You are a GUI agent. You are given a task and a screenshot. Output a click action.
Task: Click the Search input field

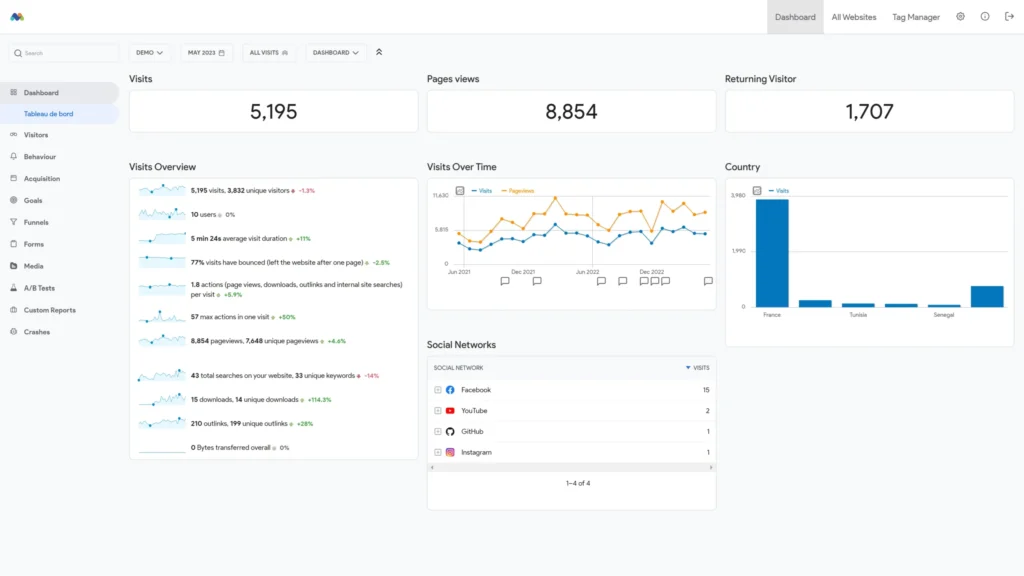[x=65, y=53]
